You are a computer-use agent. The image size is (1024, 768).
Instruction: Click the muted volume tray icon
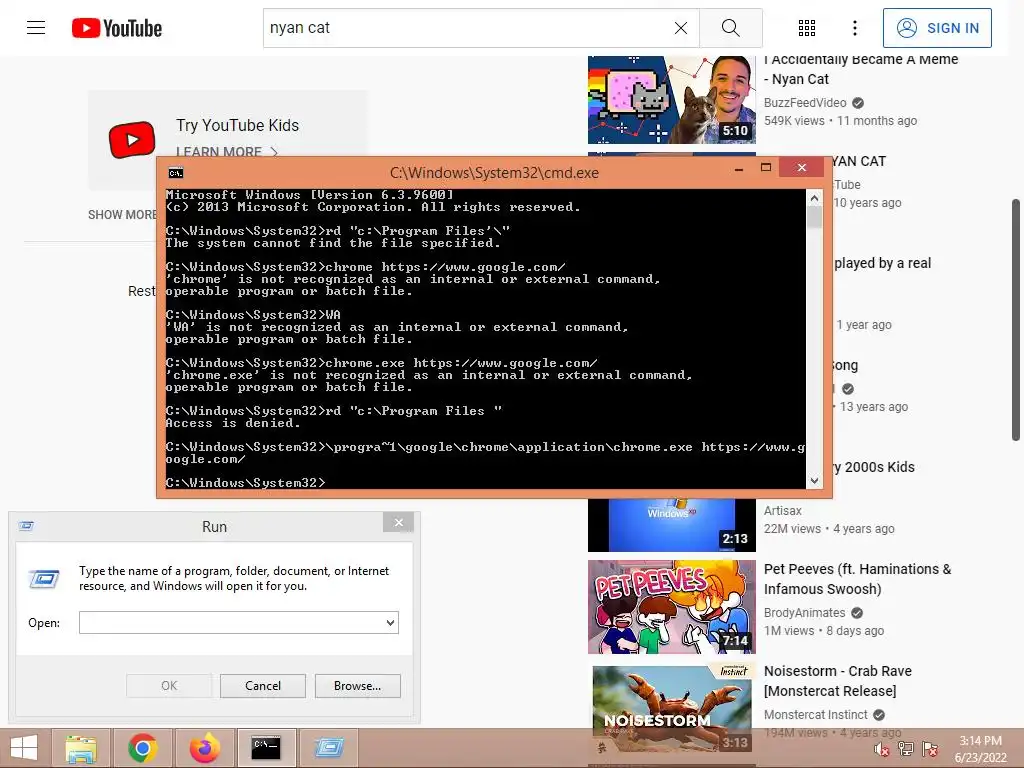tap(882, 749)
